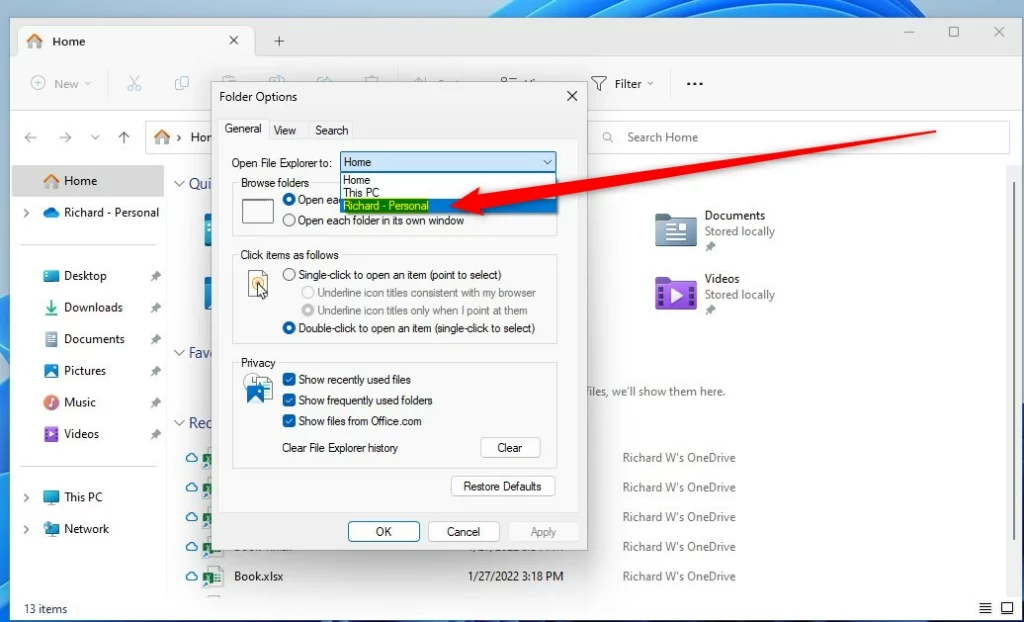Viewport: 1024px width, 622px height.
Task: Disable Show files from Office.com
Action: [x=287, y=421]
